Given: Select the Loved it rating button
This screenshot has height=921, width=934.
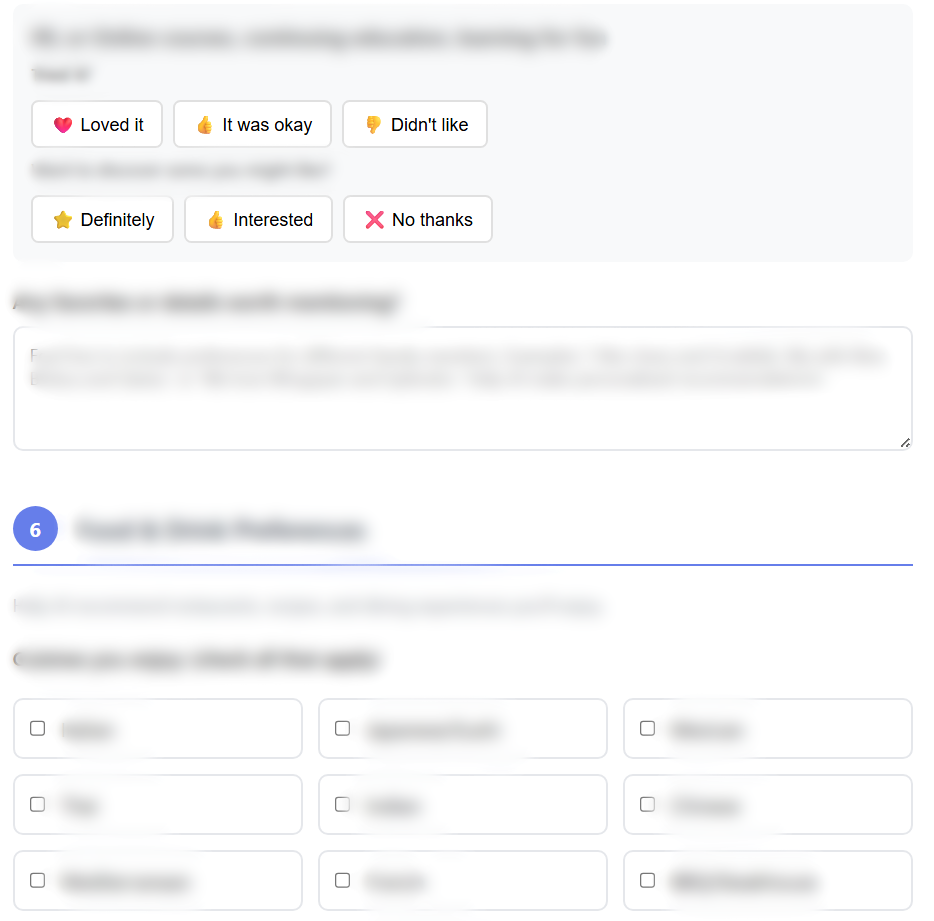Looking at the screenshot, I should pyautogui.click(x=97, y=124).
